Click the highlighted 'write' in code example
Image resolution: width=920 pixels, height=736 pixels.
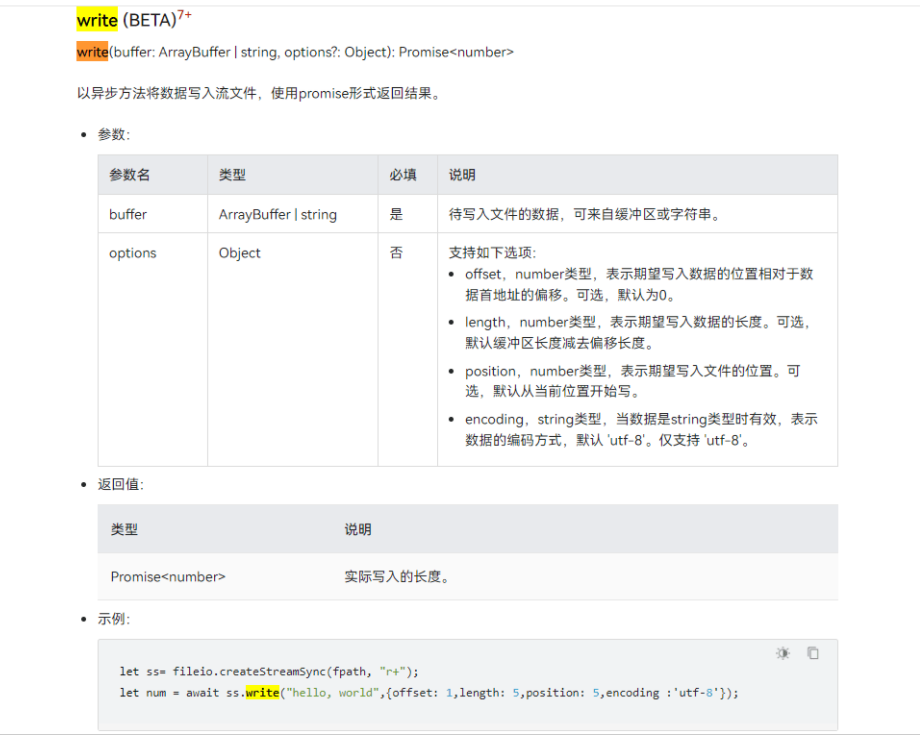[262, 693]
